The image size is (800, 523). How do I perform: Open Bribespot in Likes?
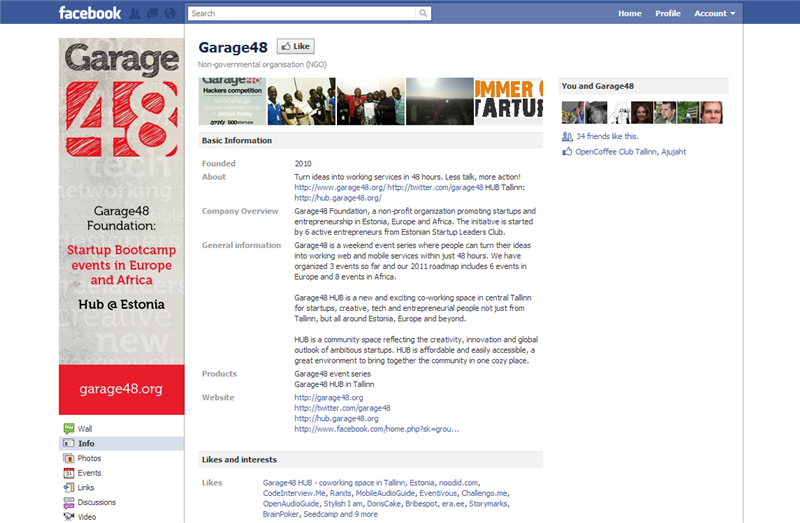click(x=421, y=504)
